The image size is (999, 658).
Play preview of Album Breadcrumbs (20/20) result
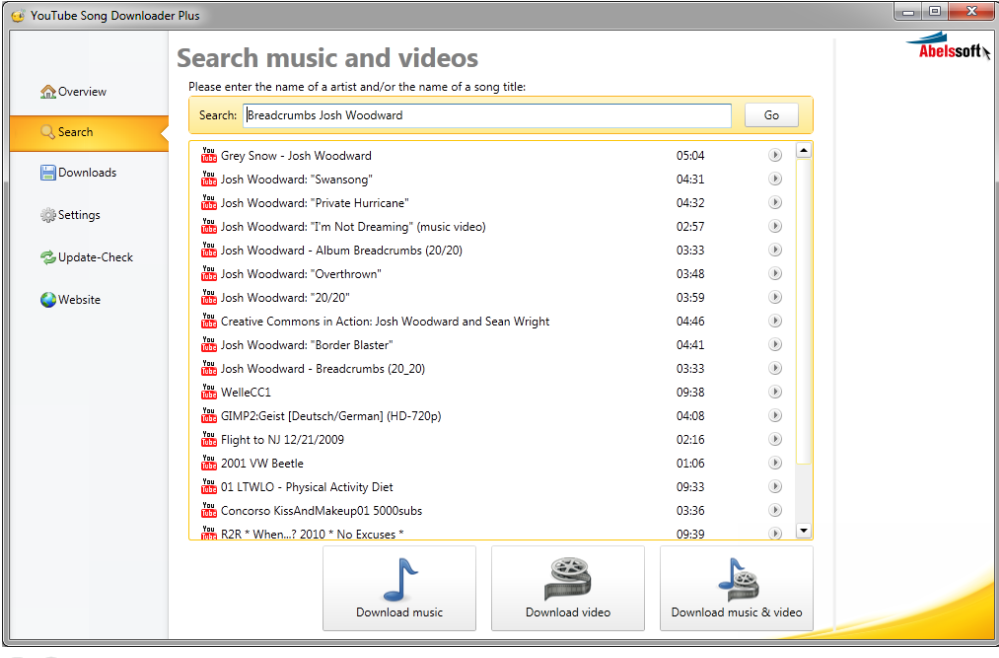(x=775, y=250)
